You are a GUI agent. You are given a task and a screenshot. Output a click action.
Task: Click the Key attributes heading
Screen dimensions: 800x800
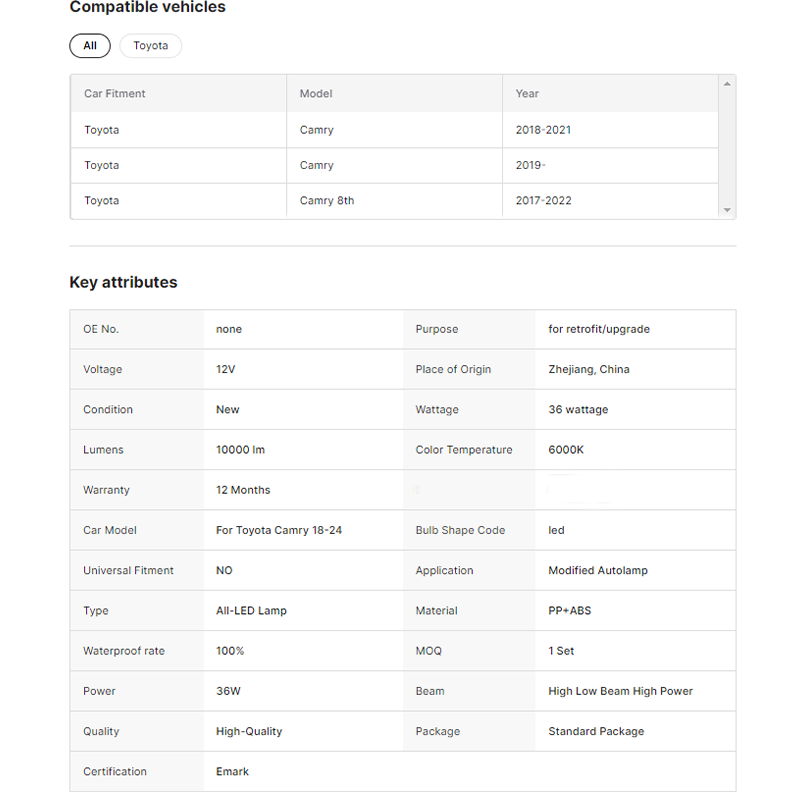tap(123, 283)
